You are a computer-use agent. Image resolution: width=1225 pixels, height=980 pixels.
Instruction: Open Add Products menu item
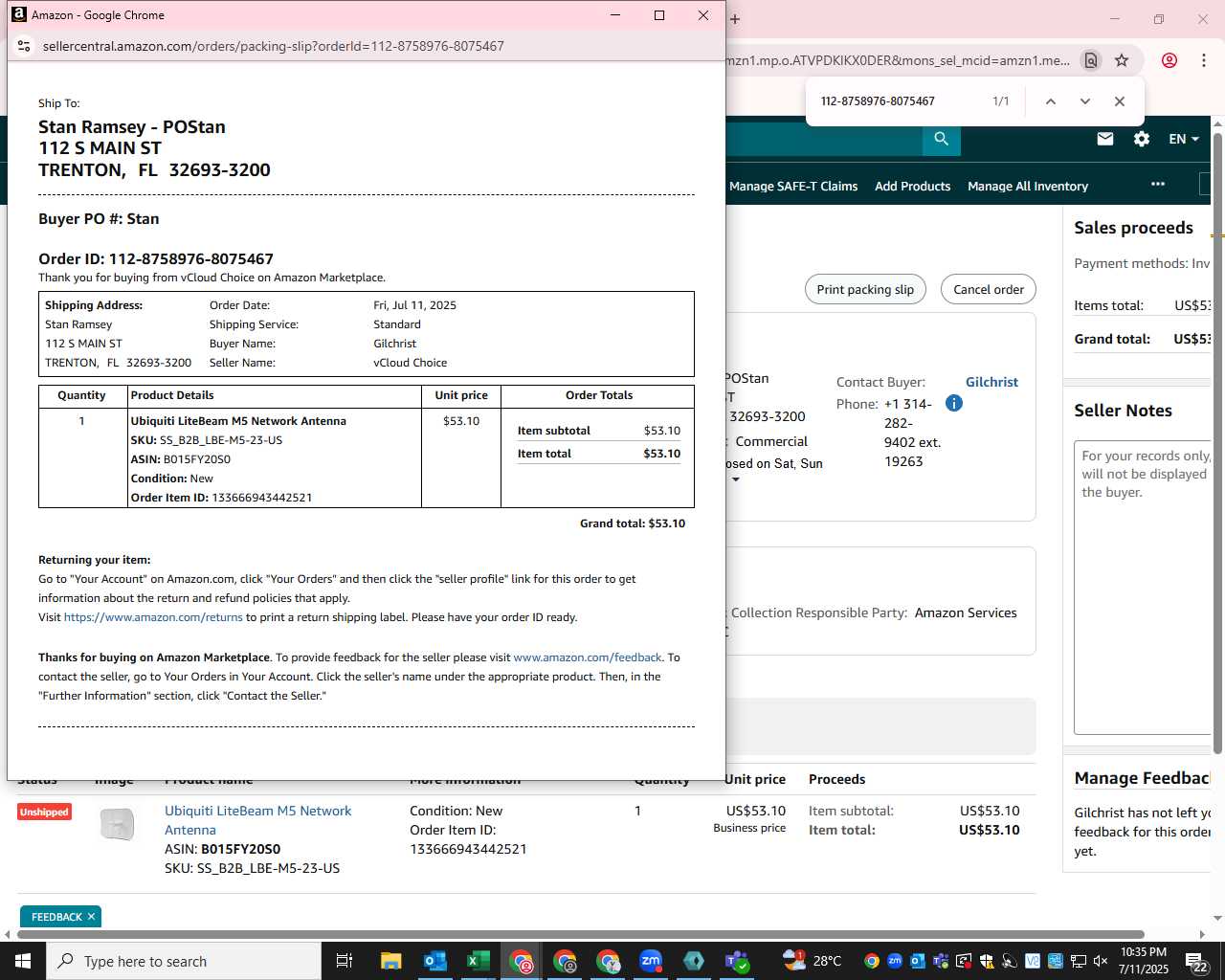pyautogui.click(x=912, y=187)
